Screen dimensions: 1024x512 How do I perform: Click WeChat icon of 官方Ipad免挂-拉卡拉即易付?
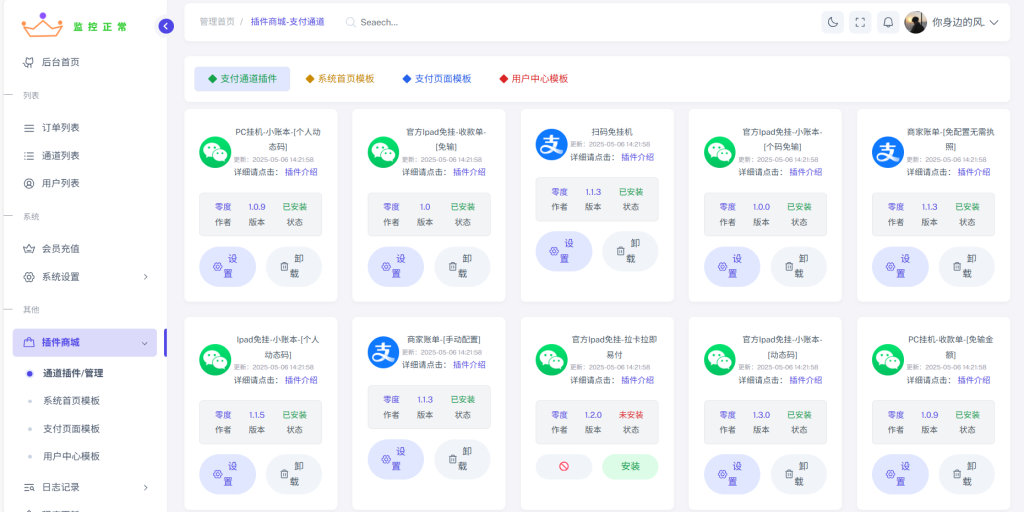click(x=552, y=360)
